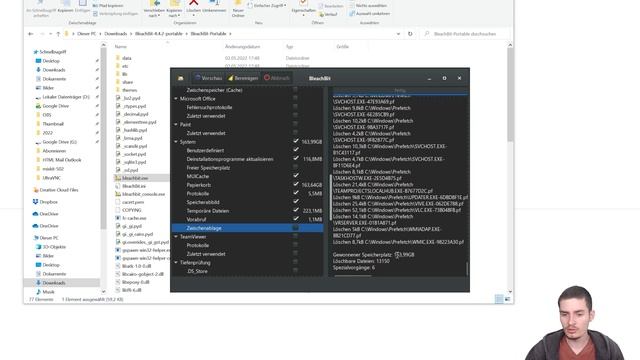Image resolution: width=640 pixels, height=360 pixels.
Task: Click the Vorschau preview button in BleachBit
Action: point(208,78)
